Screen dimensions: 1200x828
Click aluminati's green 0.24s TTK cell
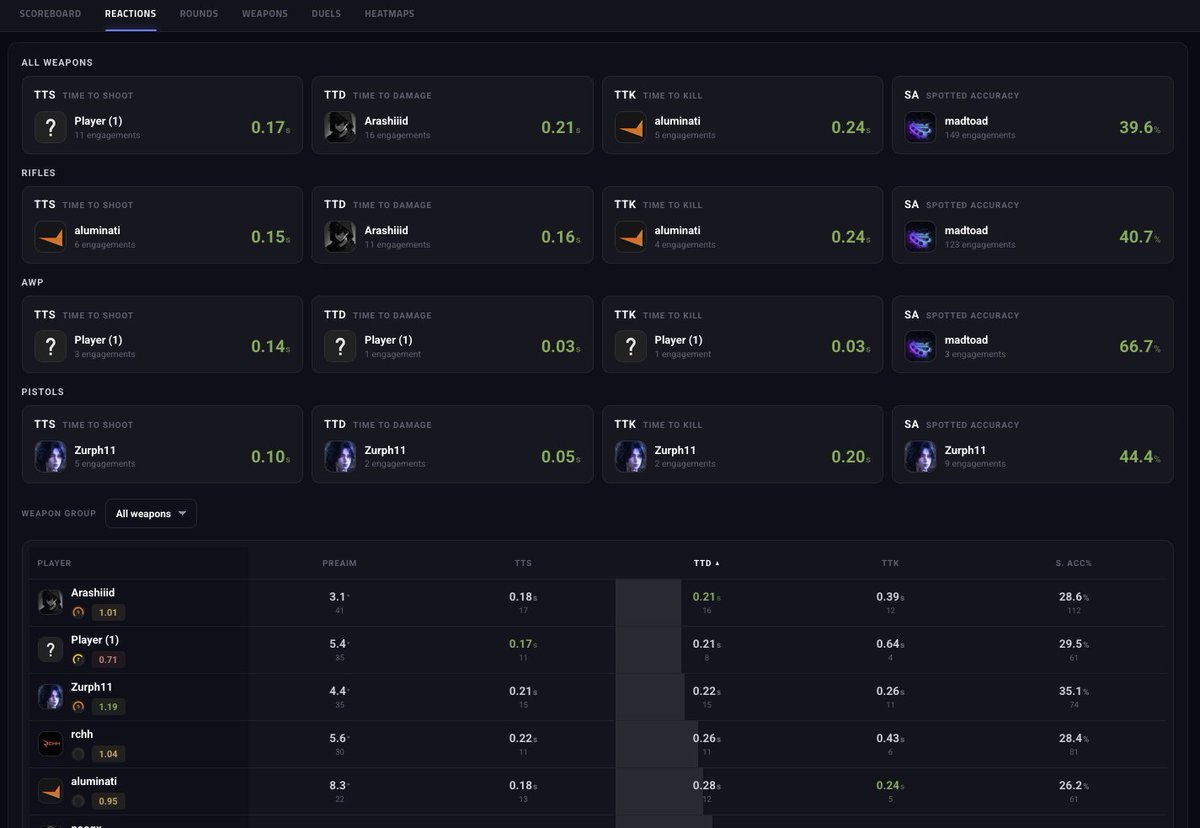(890, 786)
